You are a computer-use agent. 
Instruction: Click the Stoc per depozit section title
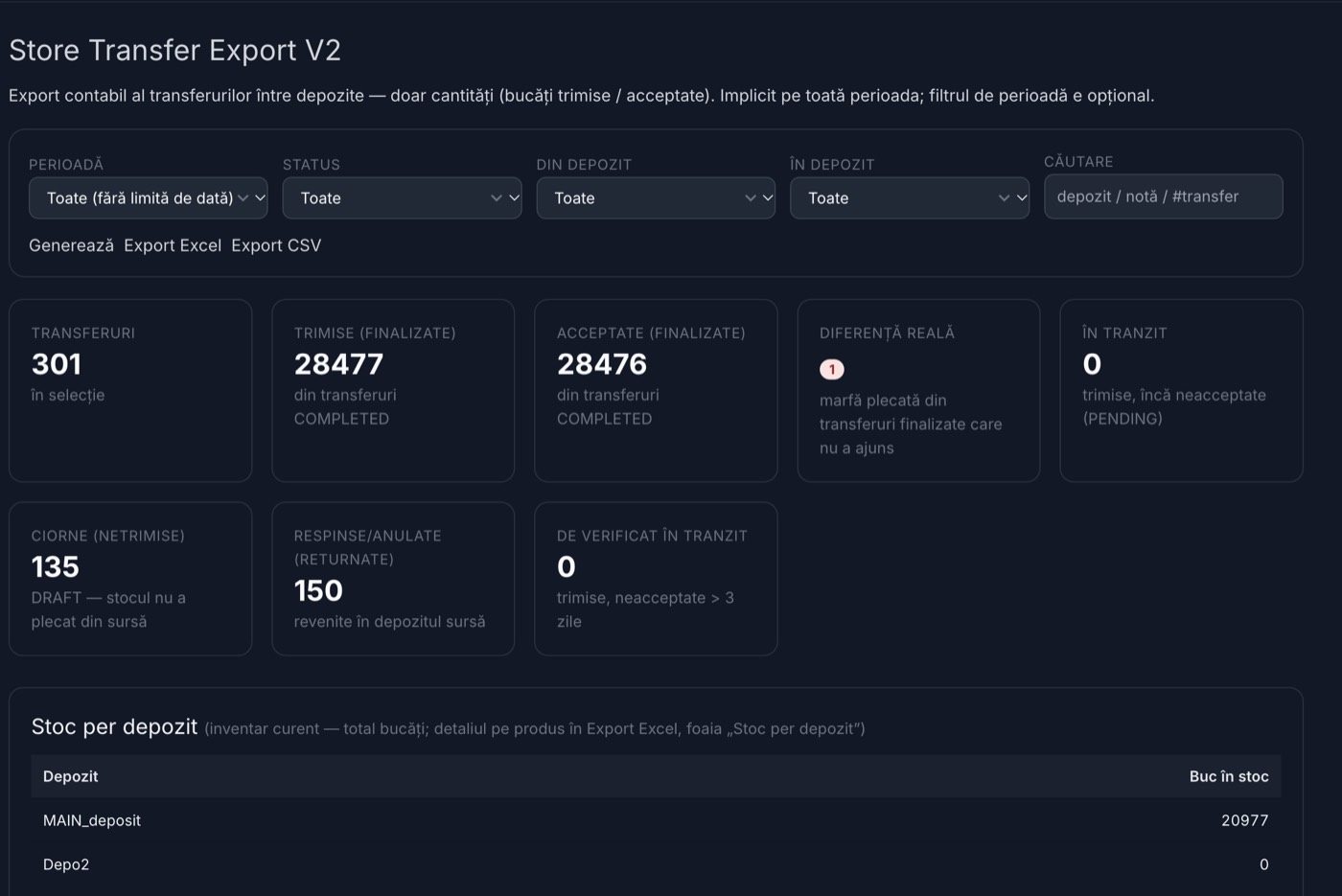click(x=114, y=726)
